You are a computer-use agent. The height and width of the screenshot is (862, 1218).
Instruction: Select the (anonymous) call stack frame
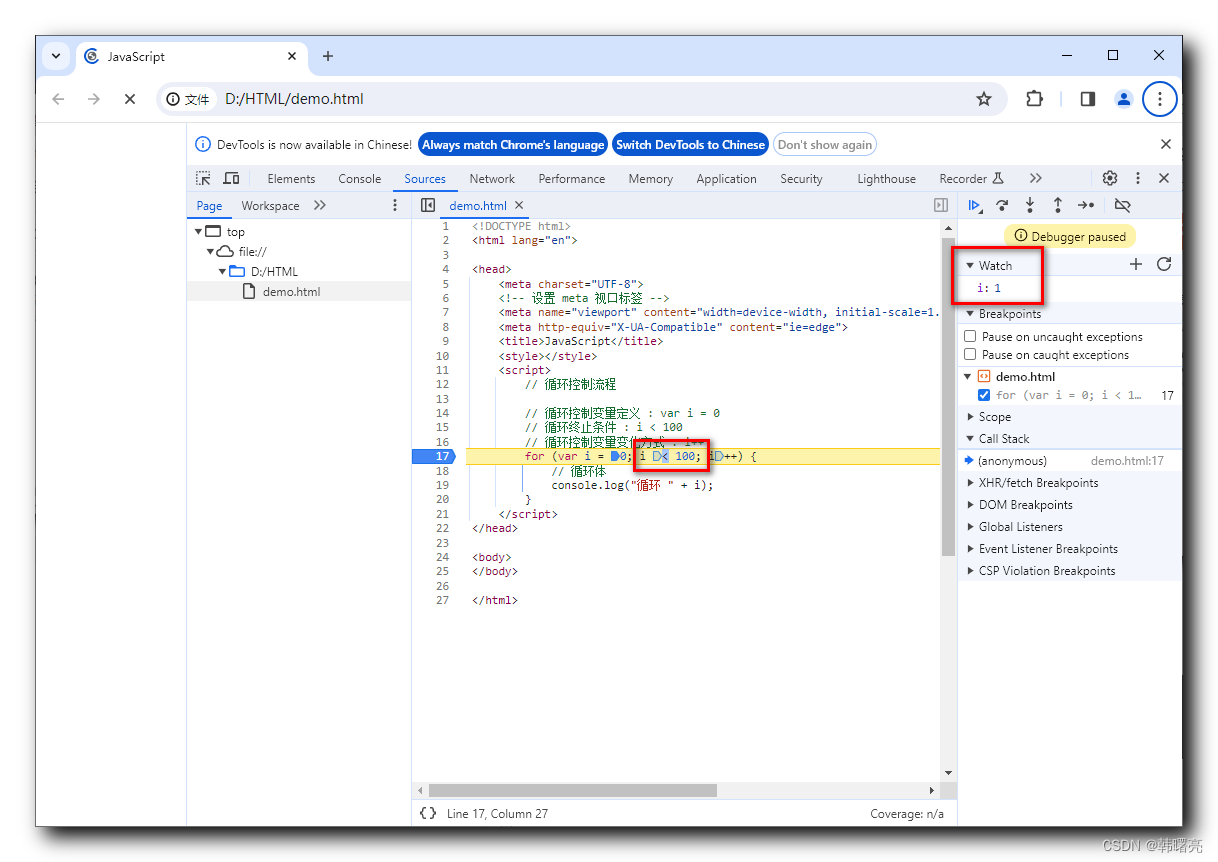pyautogui.click(x=1069, y=461)
